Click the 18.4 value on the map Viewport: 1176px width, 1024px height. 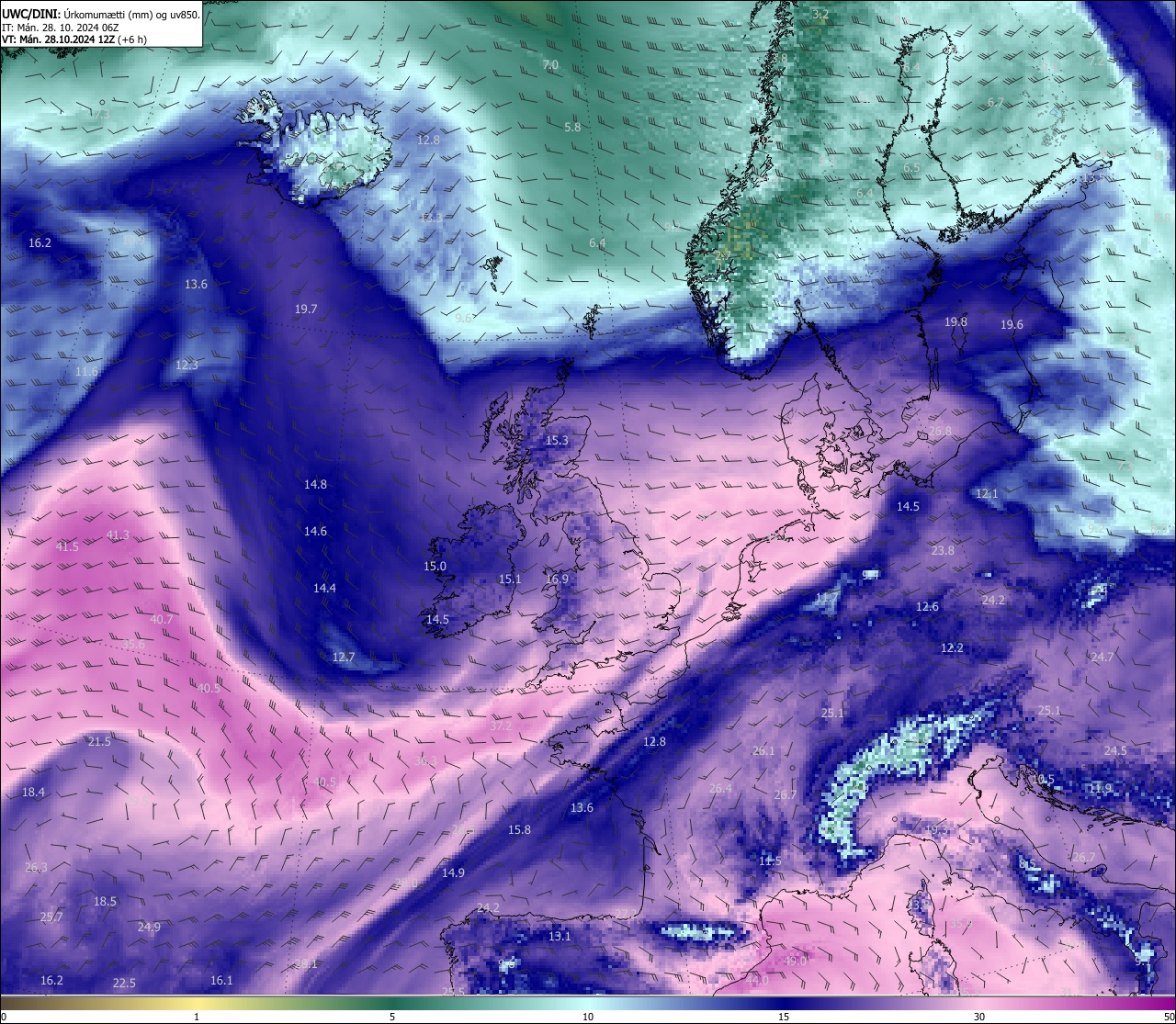click(33, 792)
